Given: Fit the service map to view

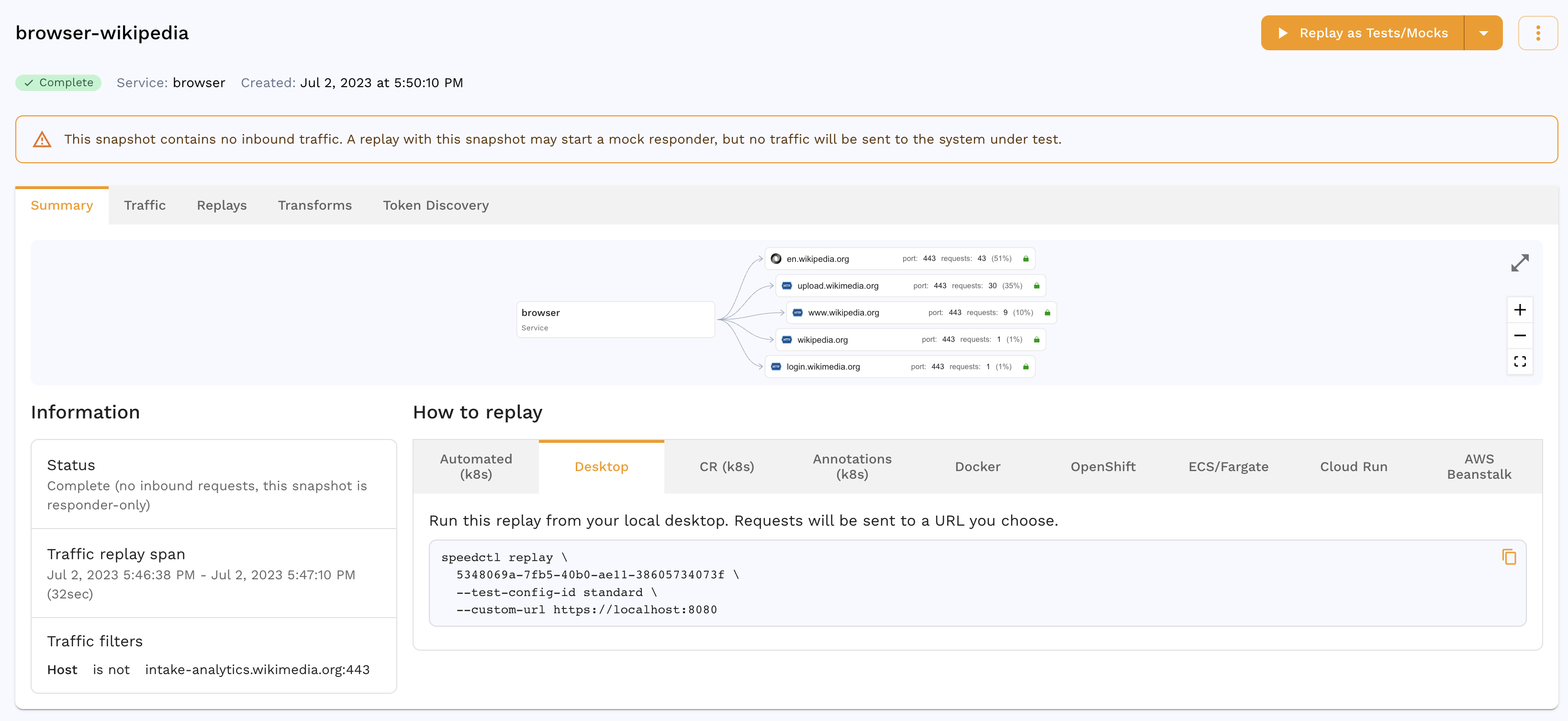Looking at the screenshot, I should click(1520, 361).
